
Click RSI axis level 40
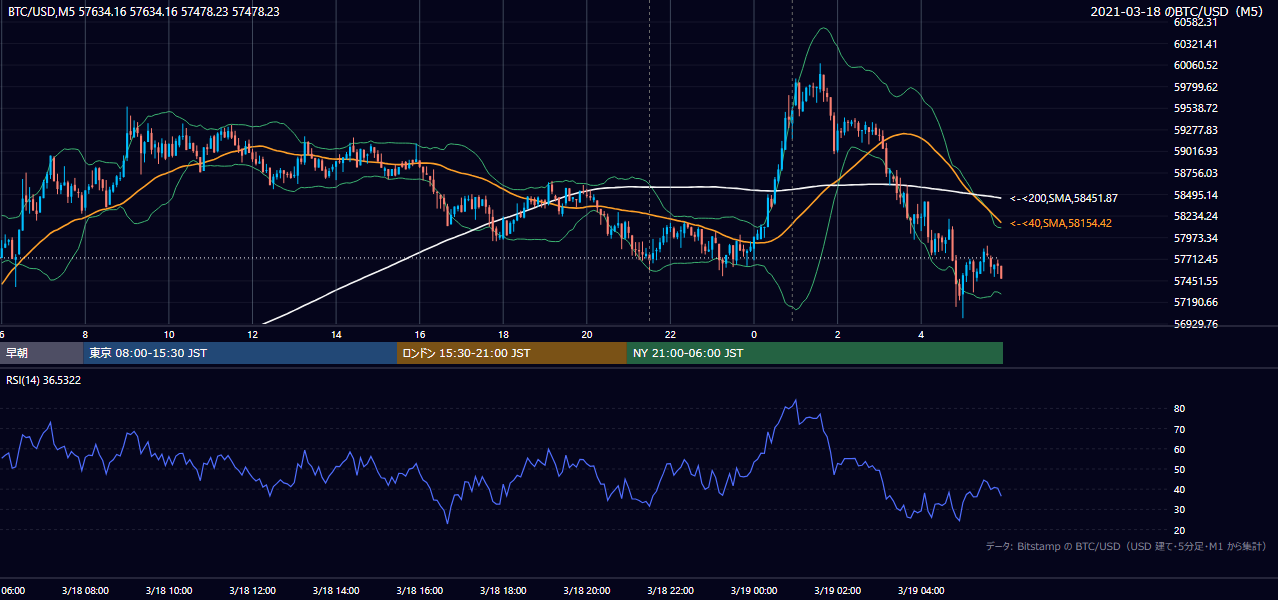pyautogui.click(x=1179, y=489)
